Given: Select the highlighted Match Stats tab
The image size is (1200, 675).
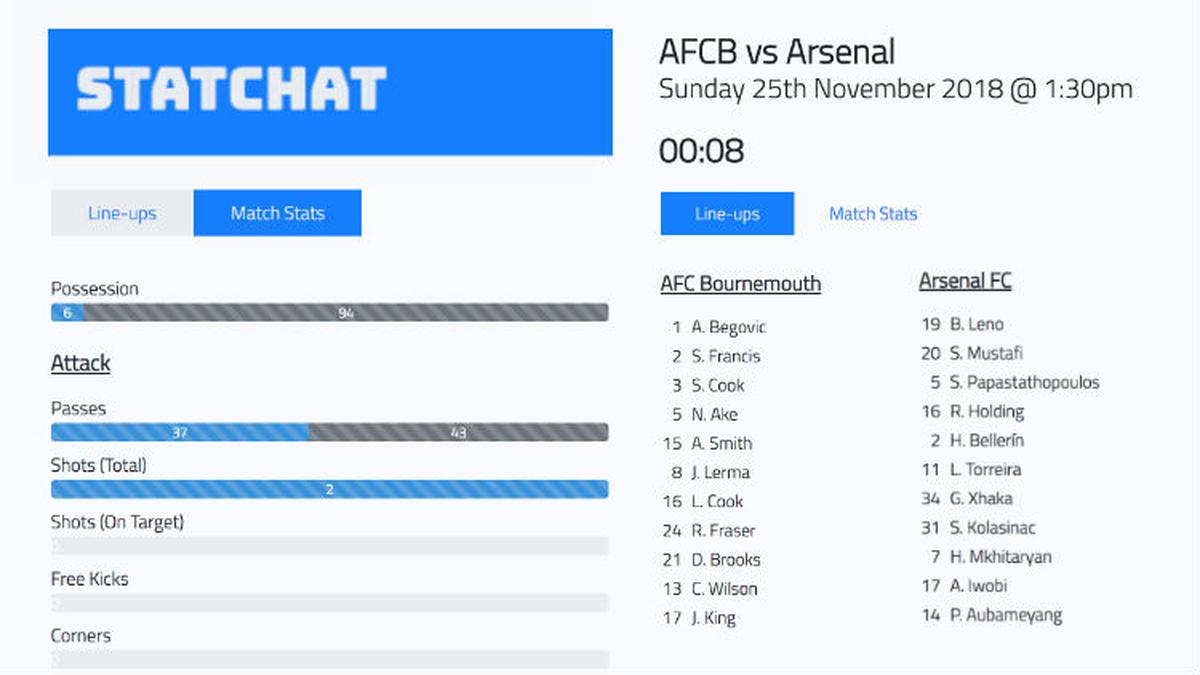Looking at the screenshot, I should tap(277, 213).
